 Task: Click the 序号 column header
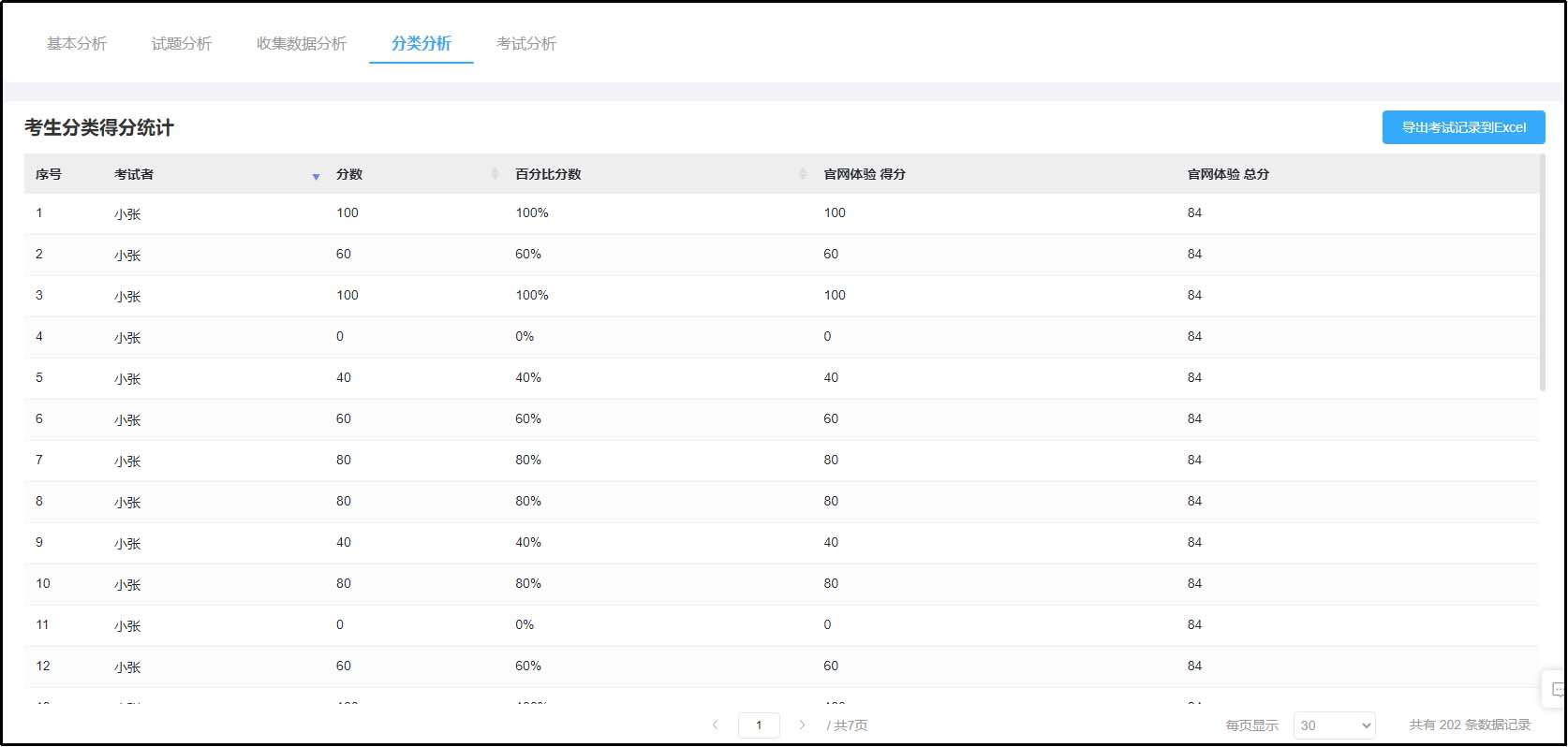tap(49, 174)
